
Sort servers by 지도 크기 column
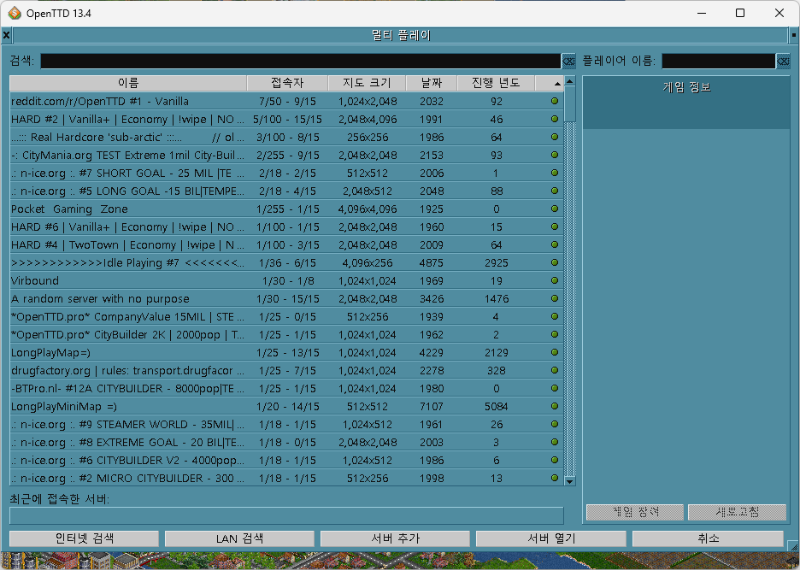point(367,83)
